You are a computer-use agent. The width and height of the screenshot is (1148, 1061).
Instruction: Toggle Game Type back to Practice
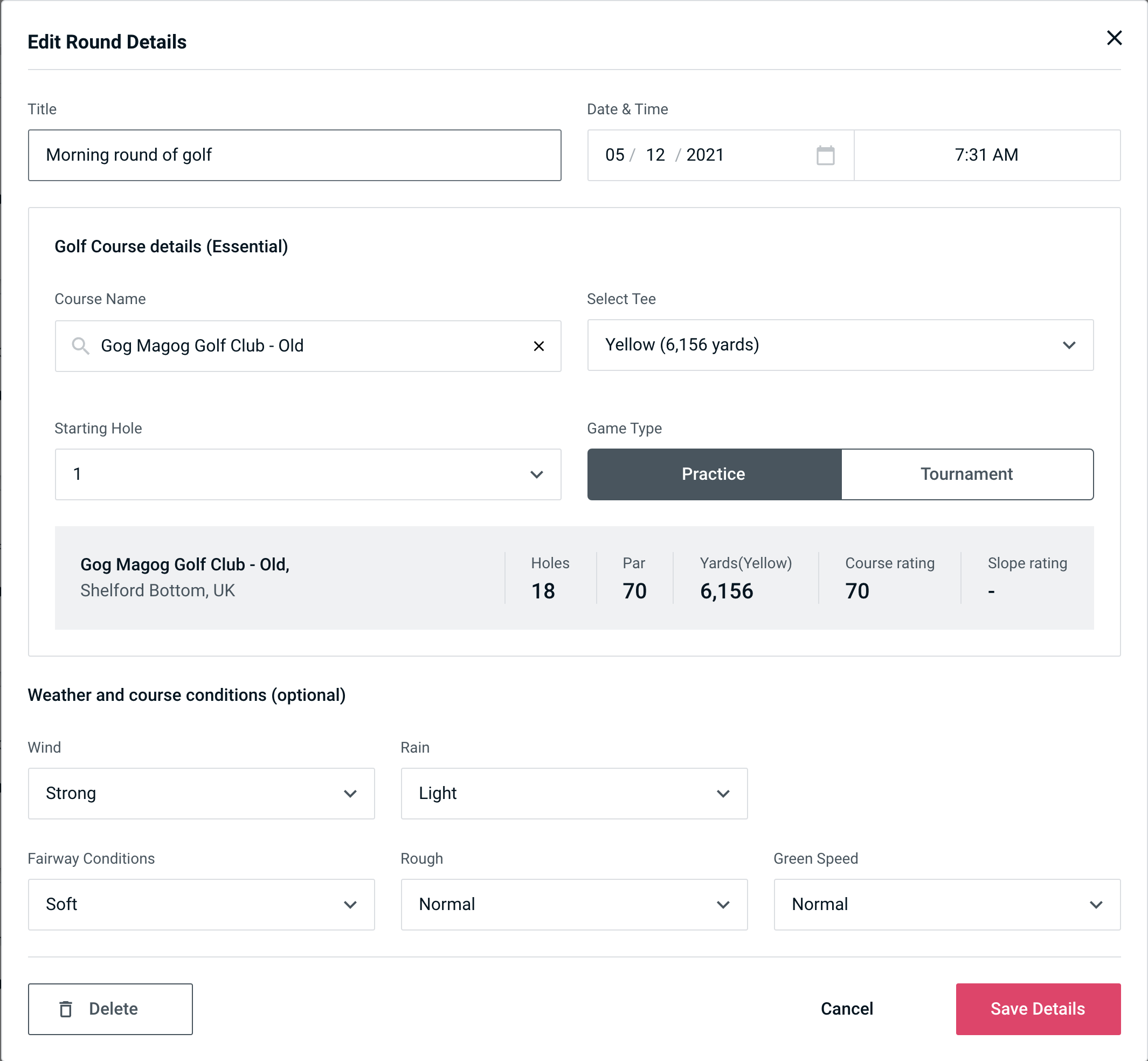(x=713, y=474)
